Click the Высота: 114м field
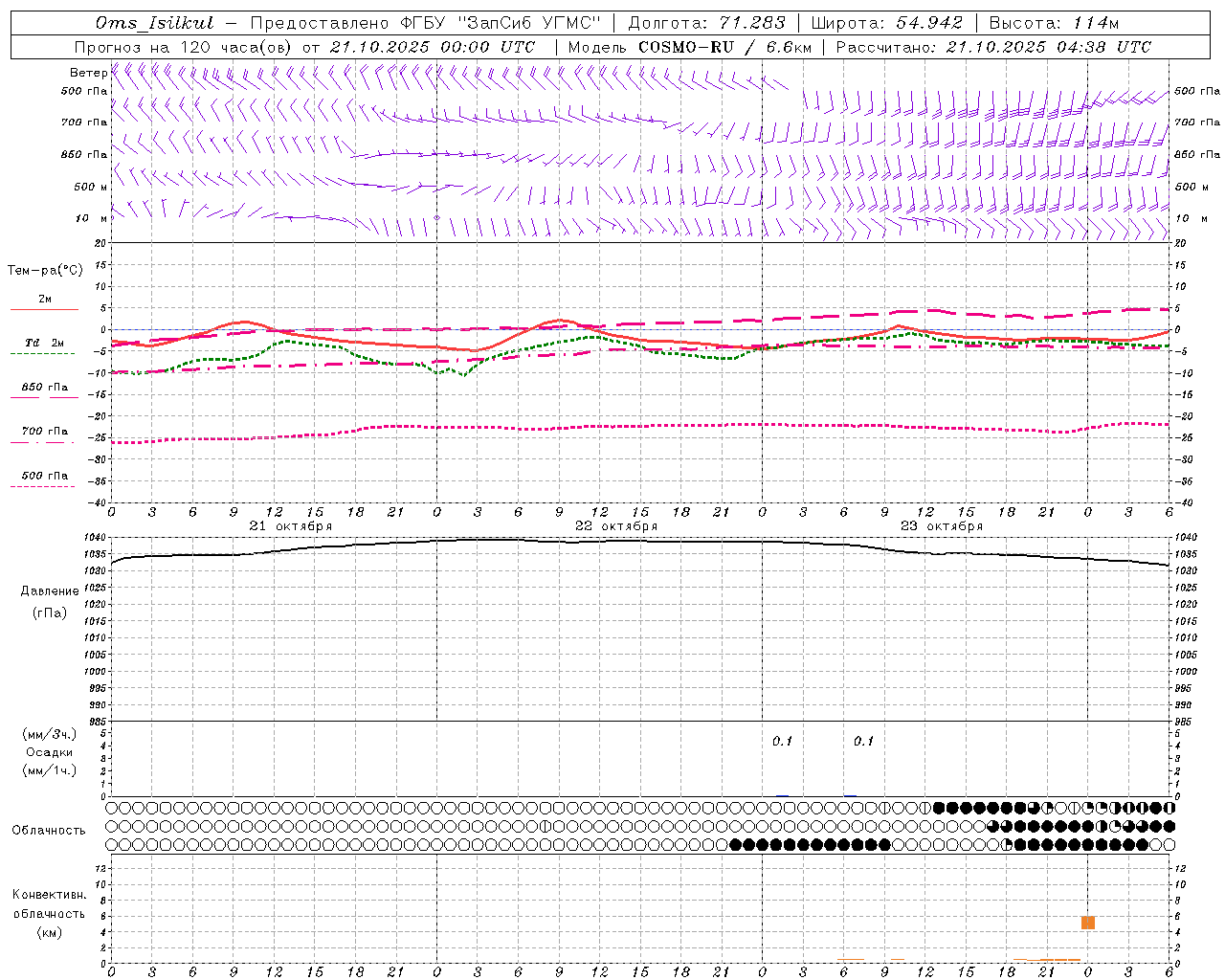The height and width of the screenshot is (980, 1225). pos(1053,23)
